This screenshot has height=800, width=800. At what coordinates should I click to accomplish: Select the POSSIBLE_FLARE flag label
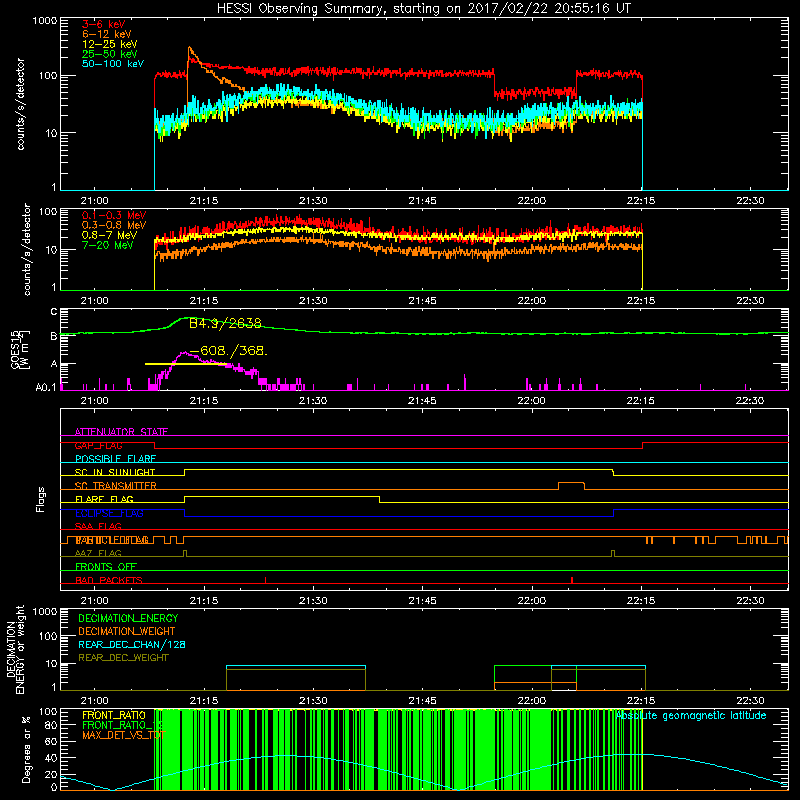click(x=115, y=459)
